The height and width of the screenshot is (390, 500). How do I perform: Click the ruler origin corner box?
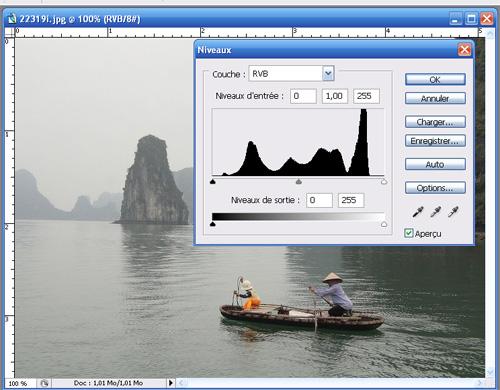click(9, 32)
